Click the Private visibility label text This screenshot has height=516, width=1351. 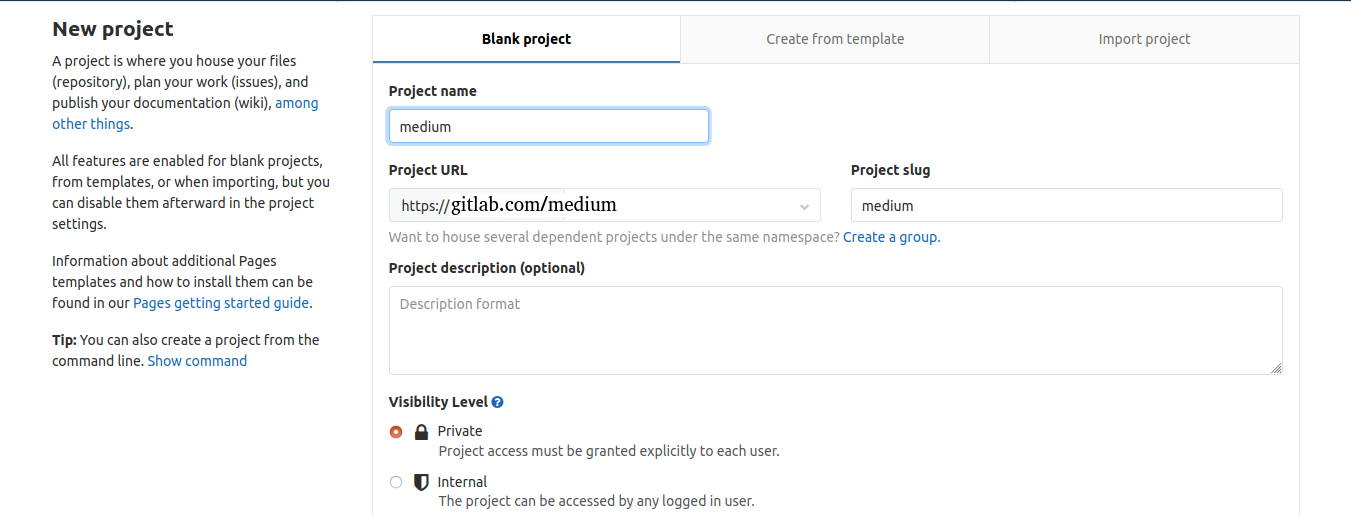point(460,431)
